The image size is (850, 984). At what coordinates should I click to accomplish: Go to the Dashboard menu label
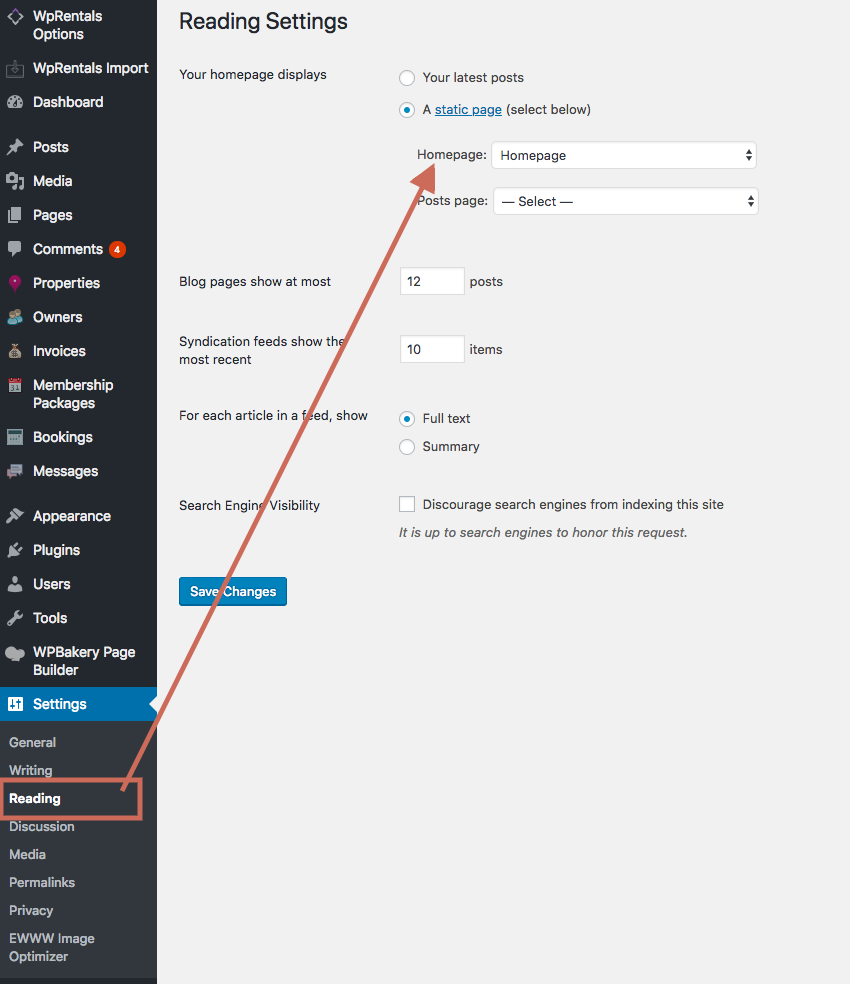coord(68,102)
